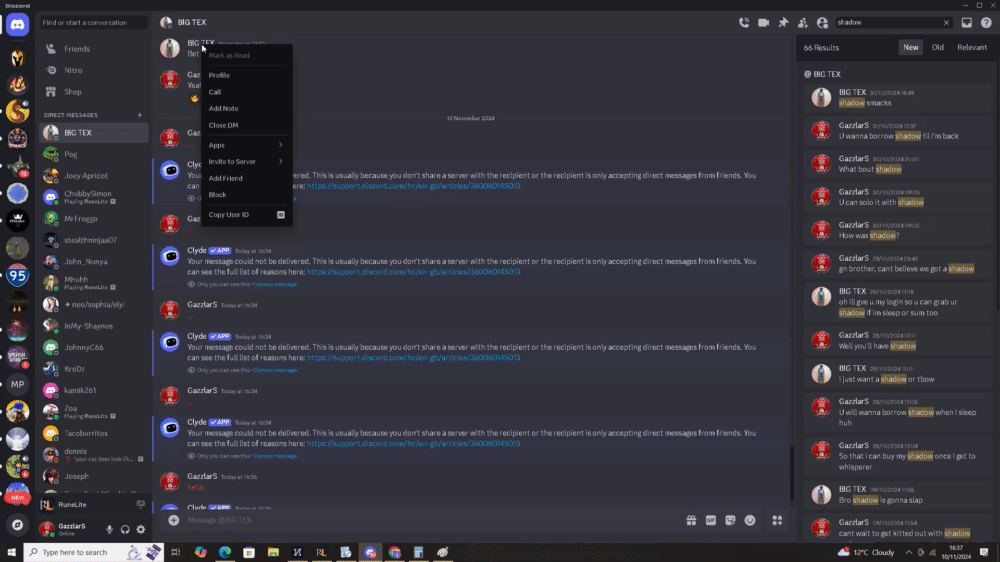Sort search results by Relevant
Screen dimensions: 1000x562
click(x=972, y=47)
